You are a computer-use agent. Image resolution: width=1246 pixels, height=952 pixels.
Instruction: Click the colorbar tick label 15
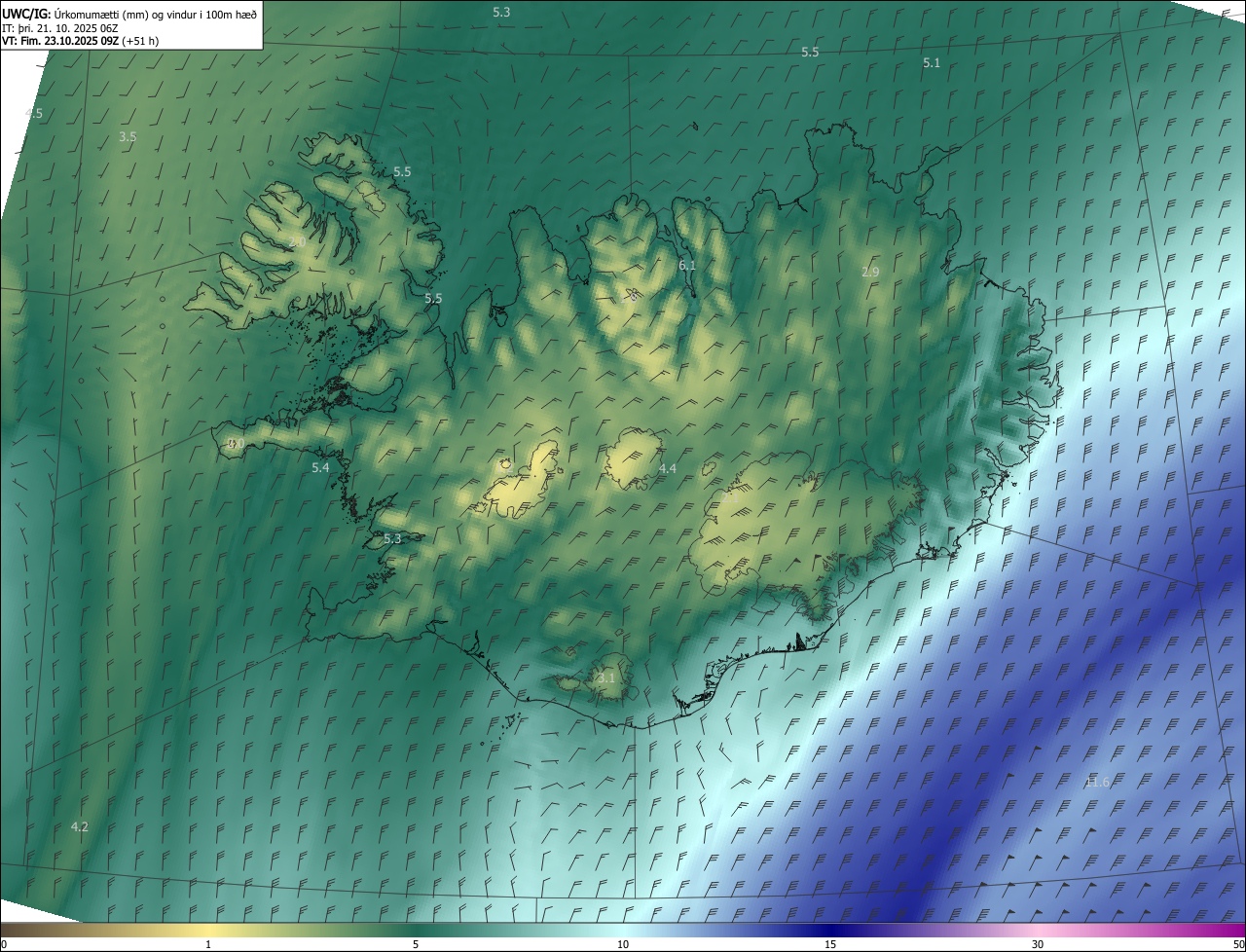pyautogui.click(x=830, y=944)
